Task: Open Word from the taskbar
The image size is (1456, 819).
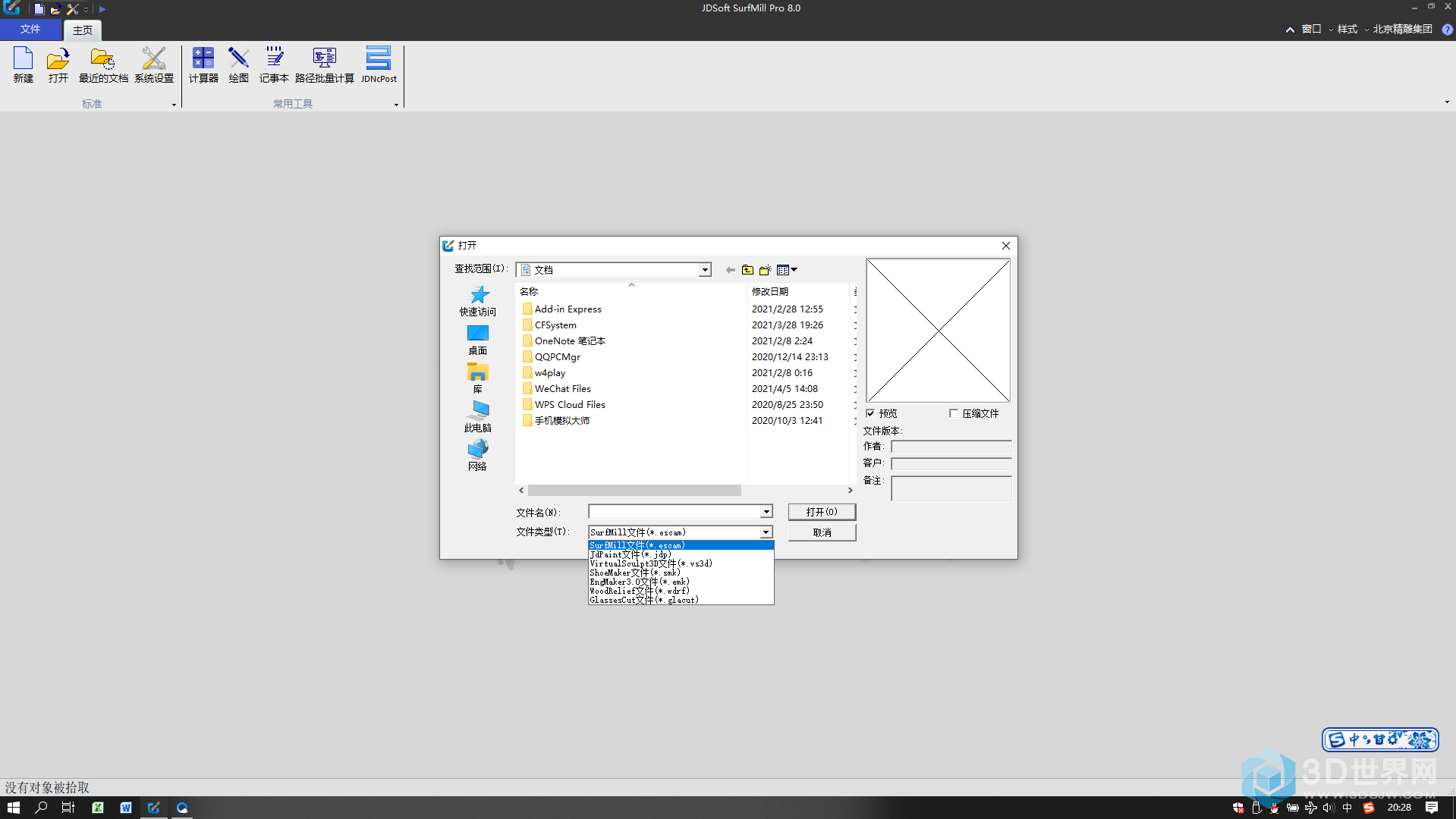Action: click(126, 808)
